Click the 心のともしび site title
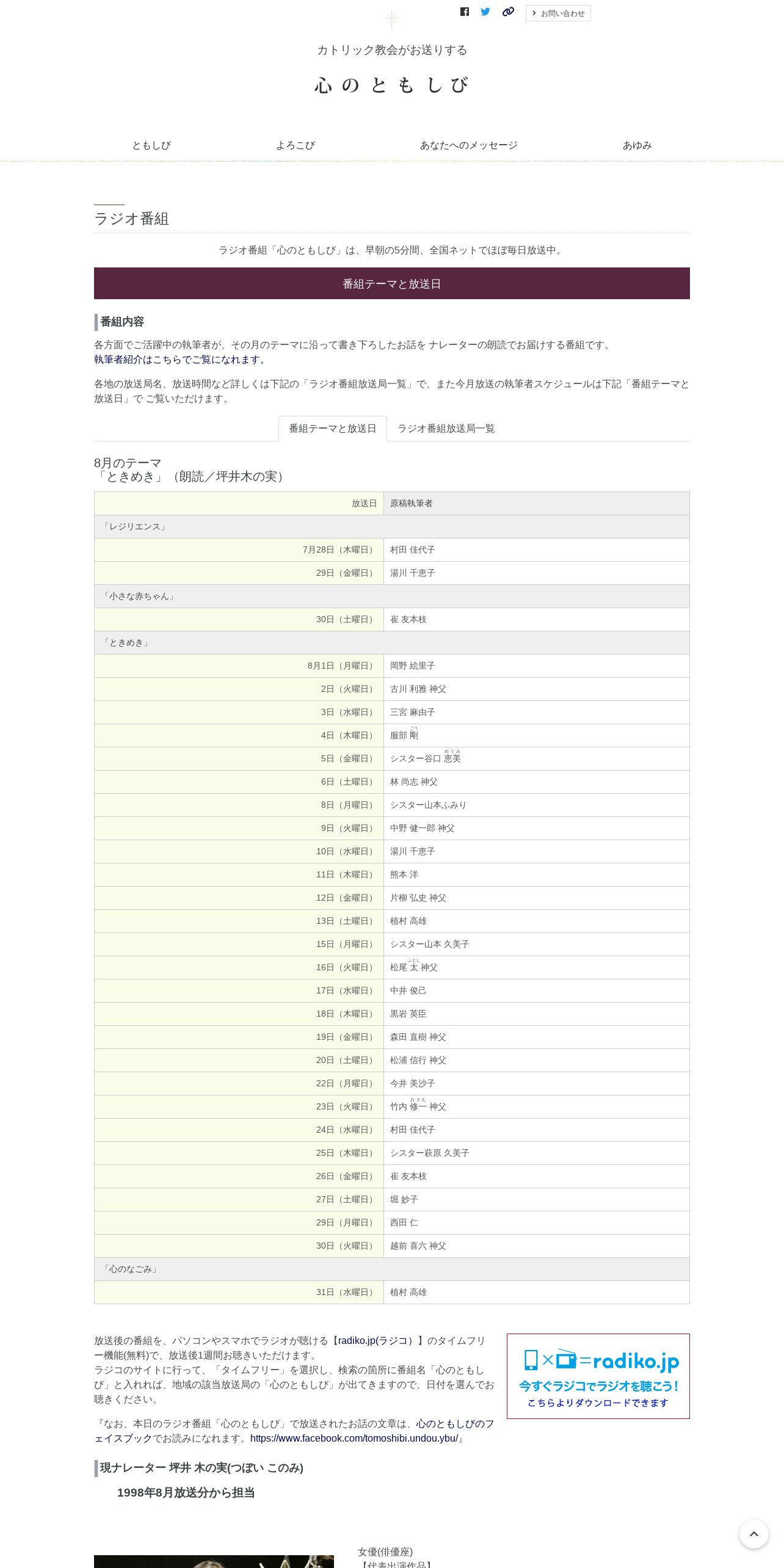The image size is (784, 1568). click(x=392, y=85)
